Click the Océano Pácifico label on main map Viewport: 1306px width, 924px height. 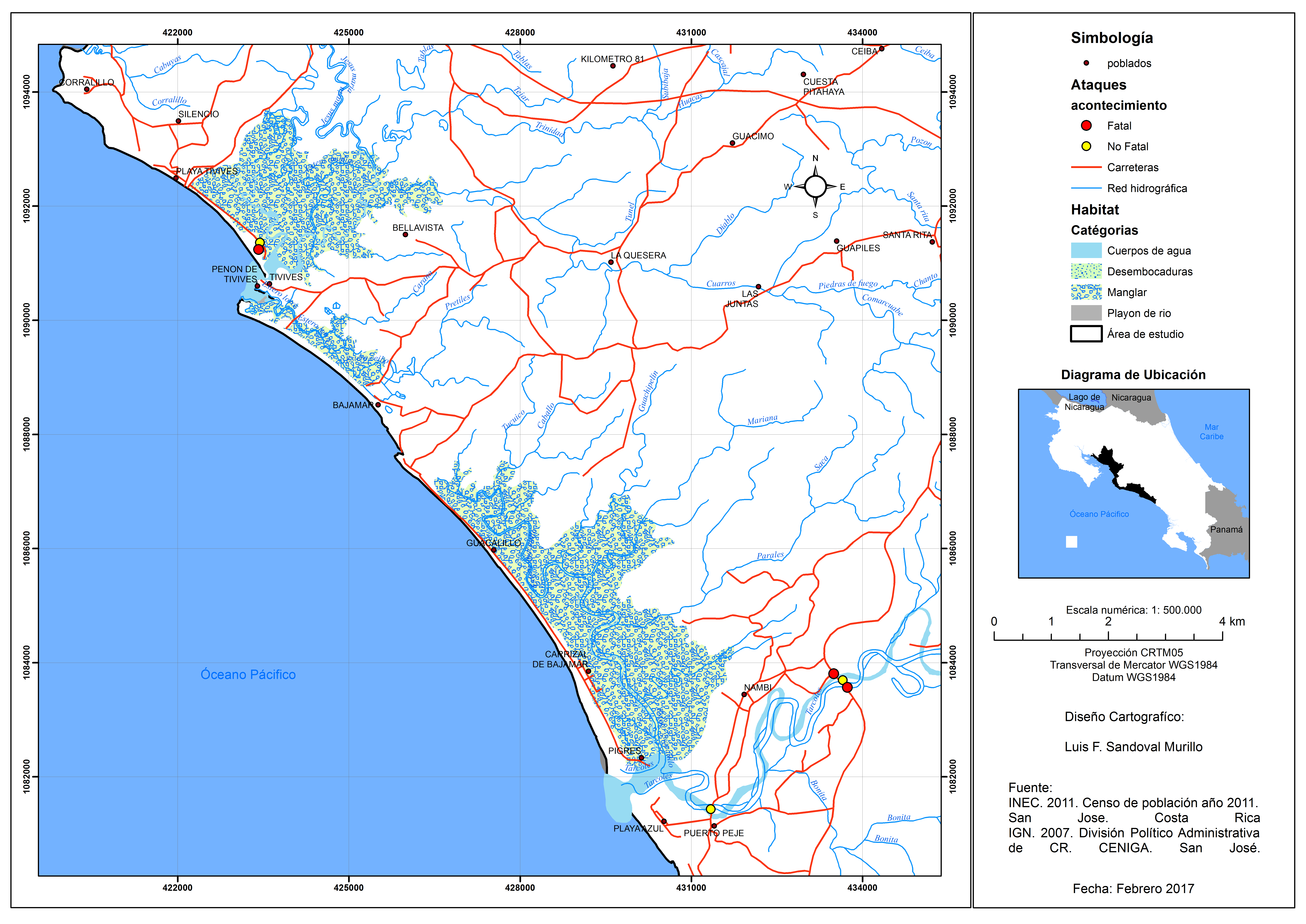pyautogui.click(x=248, y=674)
